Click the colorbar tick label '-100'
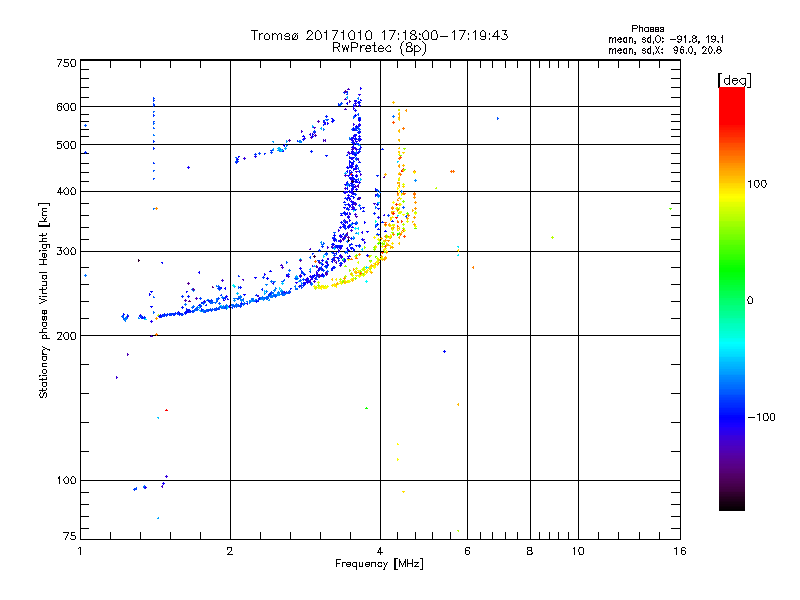Screen dimensions: 800x600 pos(761,417)
